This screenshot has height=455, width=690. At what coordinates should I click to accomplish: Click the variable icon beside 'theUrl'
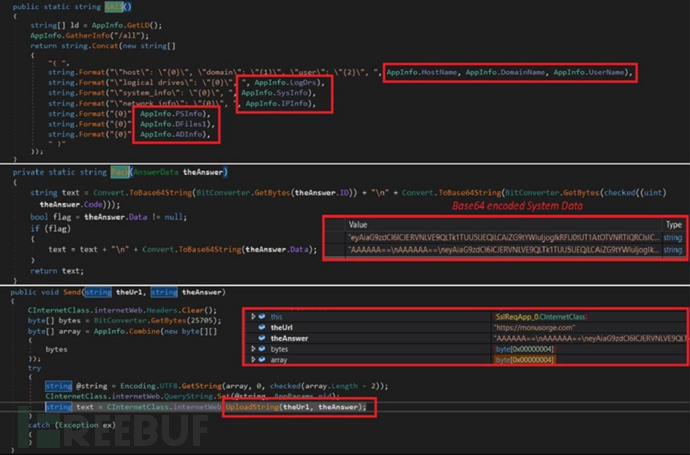[264, 328]
